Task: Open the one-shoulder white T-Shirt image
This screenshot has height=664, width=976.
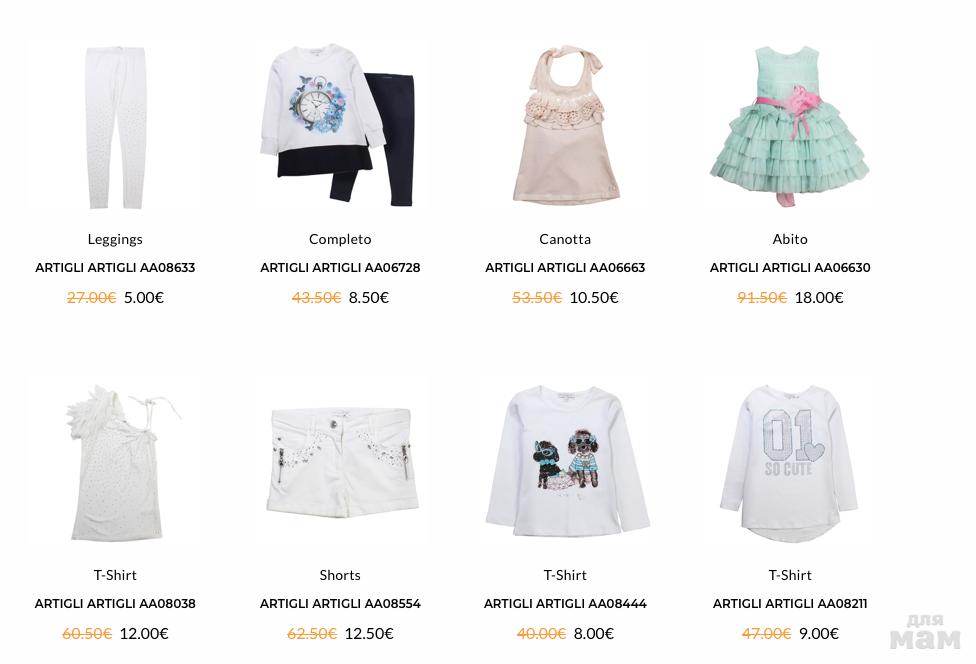Action: (x=115, y=462)
